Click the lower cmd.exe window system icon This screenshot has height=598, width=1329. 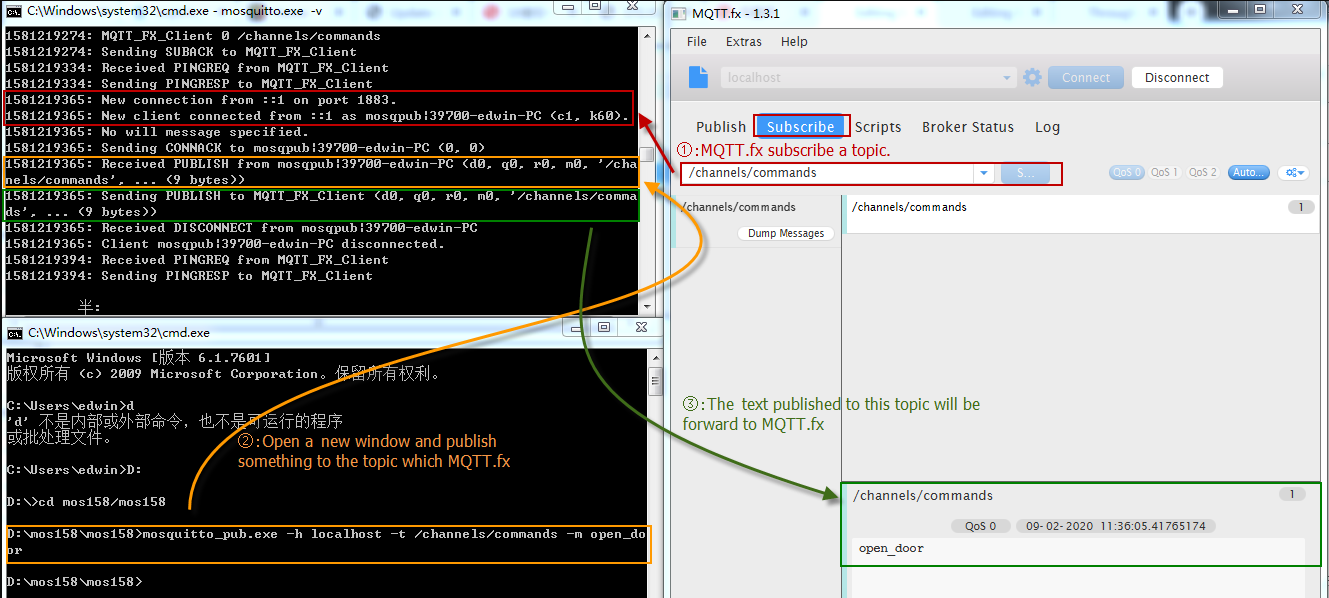14,333
